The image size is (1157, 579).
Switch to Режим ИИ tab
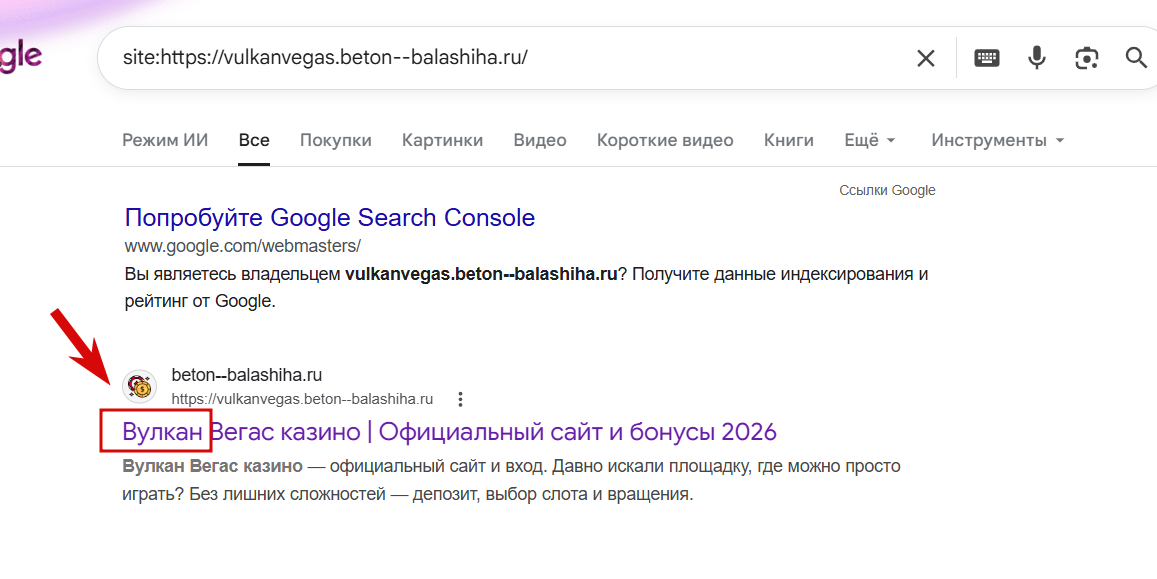(x=165, y=140)
